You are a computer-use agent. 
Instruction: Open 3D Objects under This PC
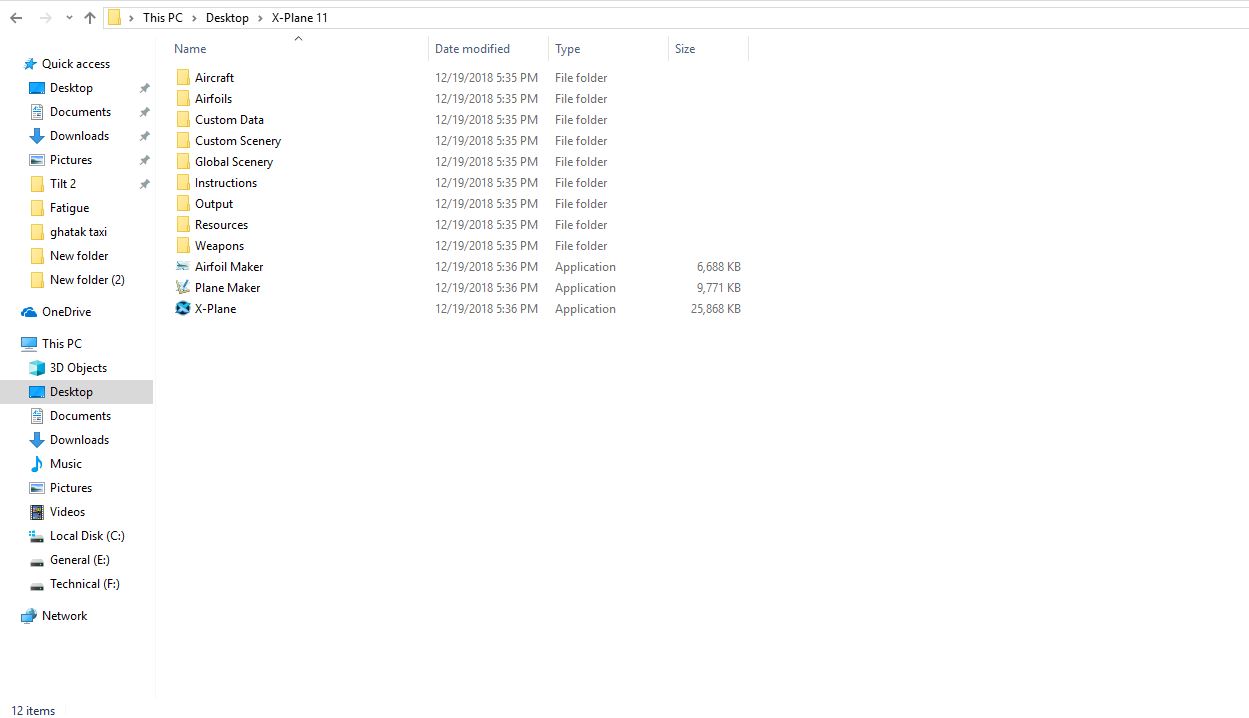pos(78,368)
